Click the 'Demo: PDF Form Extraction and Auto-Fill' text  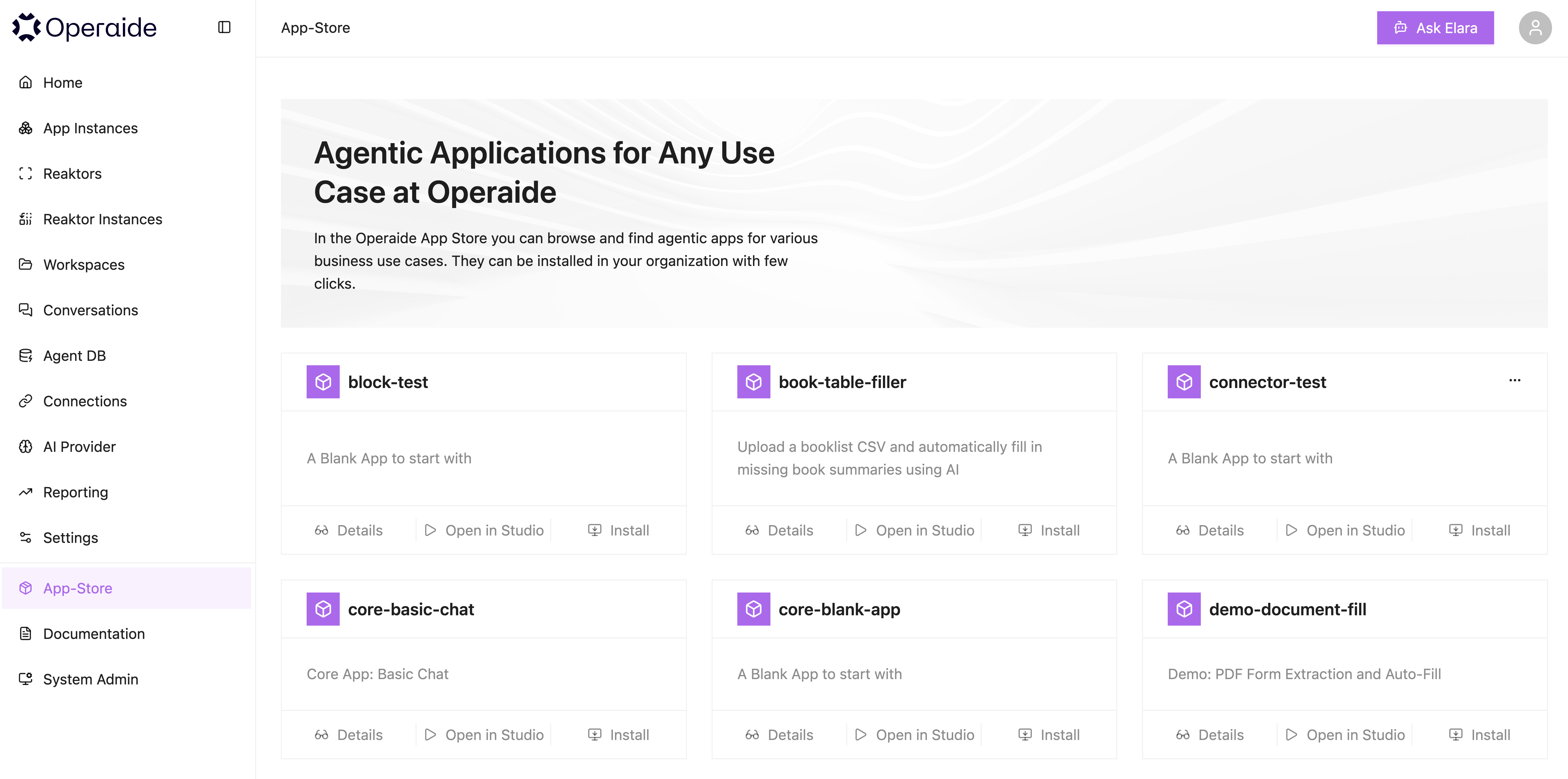tap(1304, 674)
